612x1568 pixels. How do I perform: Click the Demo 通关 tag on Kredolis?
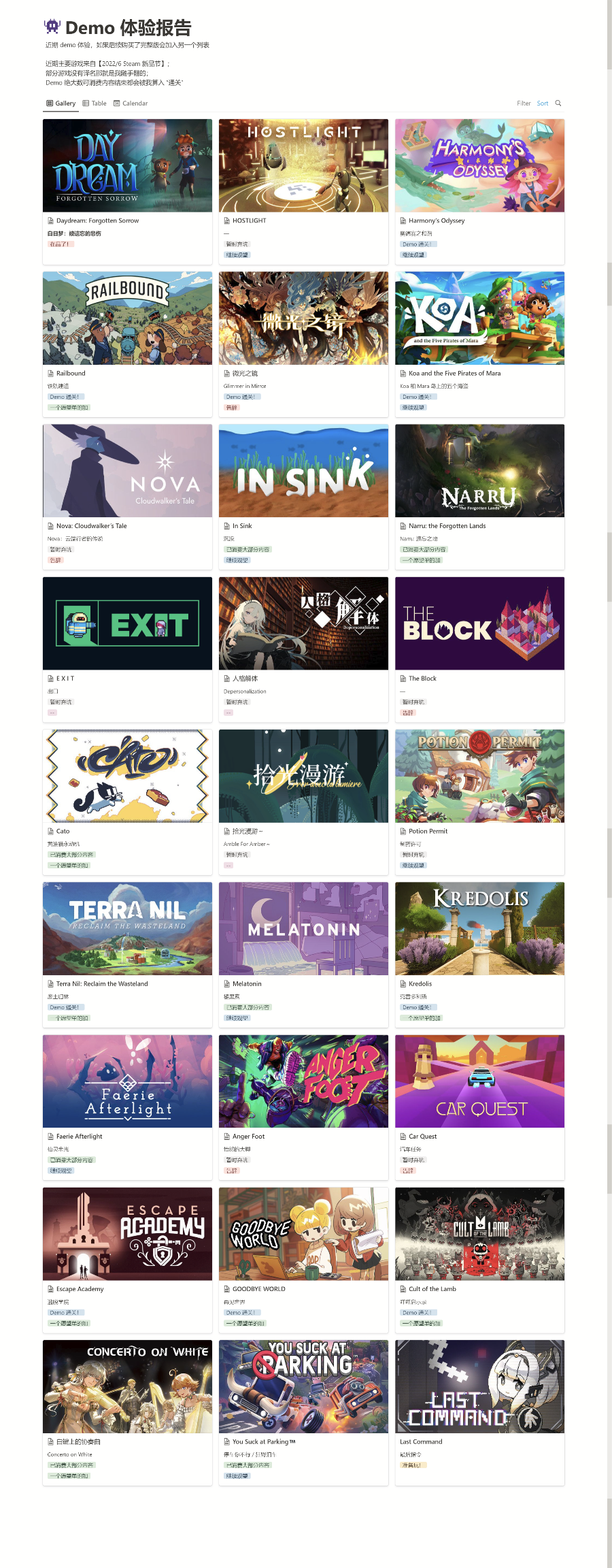pyautogui.click(x=417, y=1007)
